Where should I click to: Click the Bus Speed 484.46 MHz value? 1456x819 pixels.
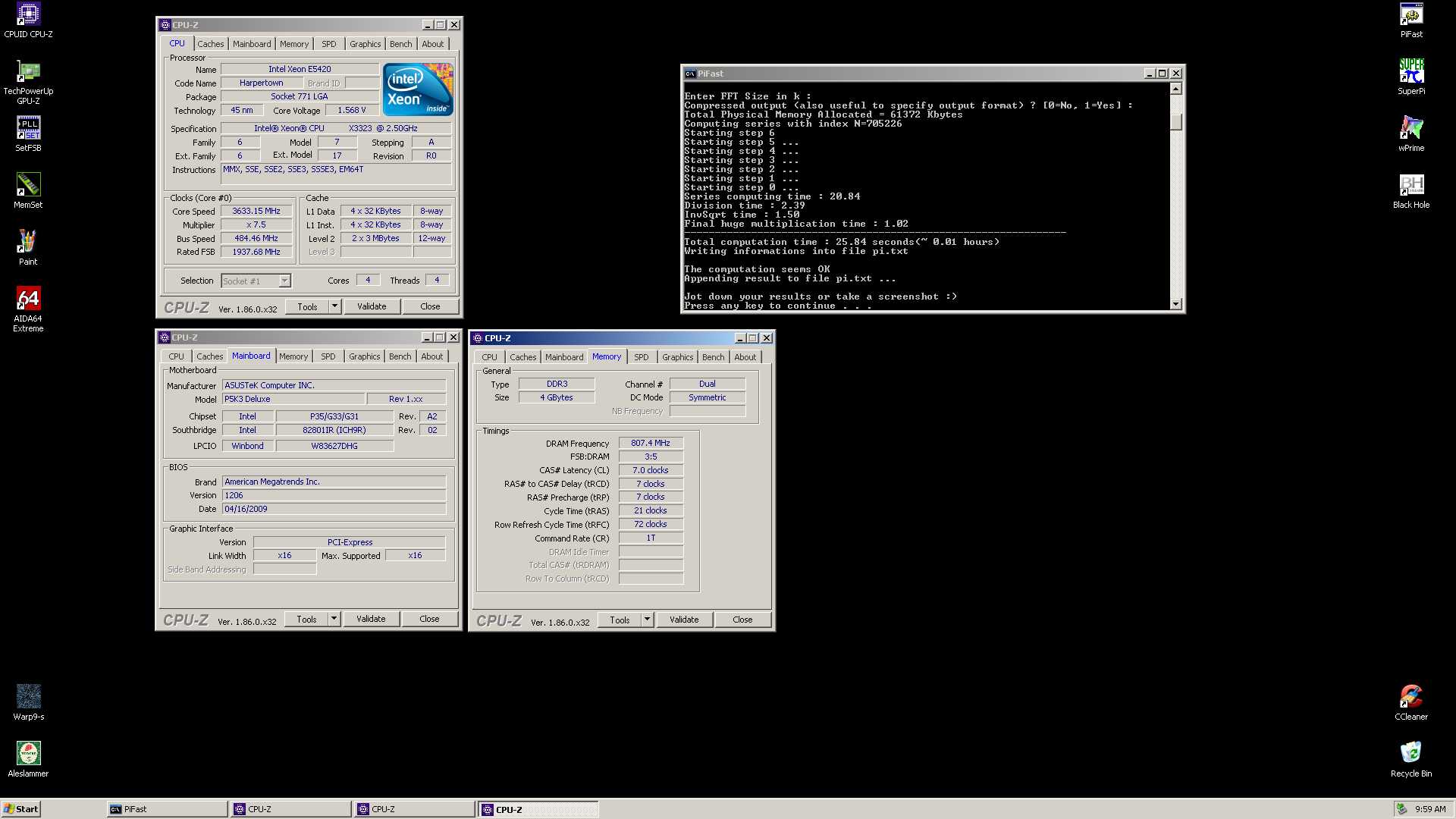click(x=256, y=238)
